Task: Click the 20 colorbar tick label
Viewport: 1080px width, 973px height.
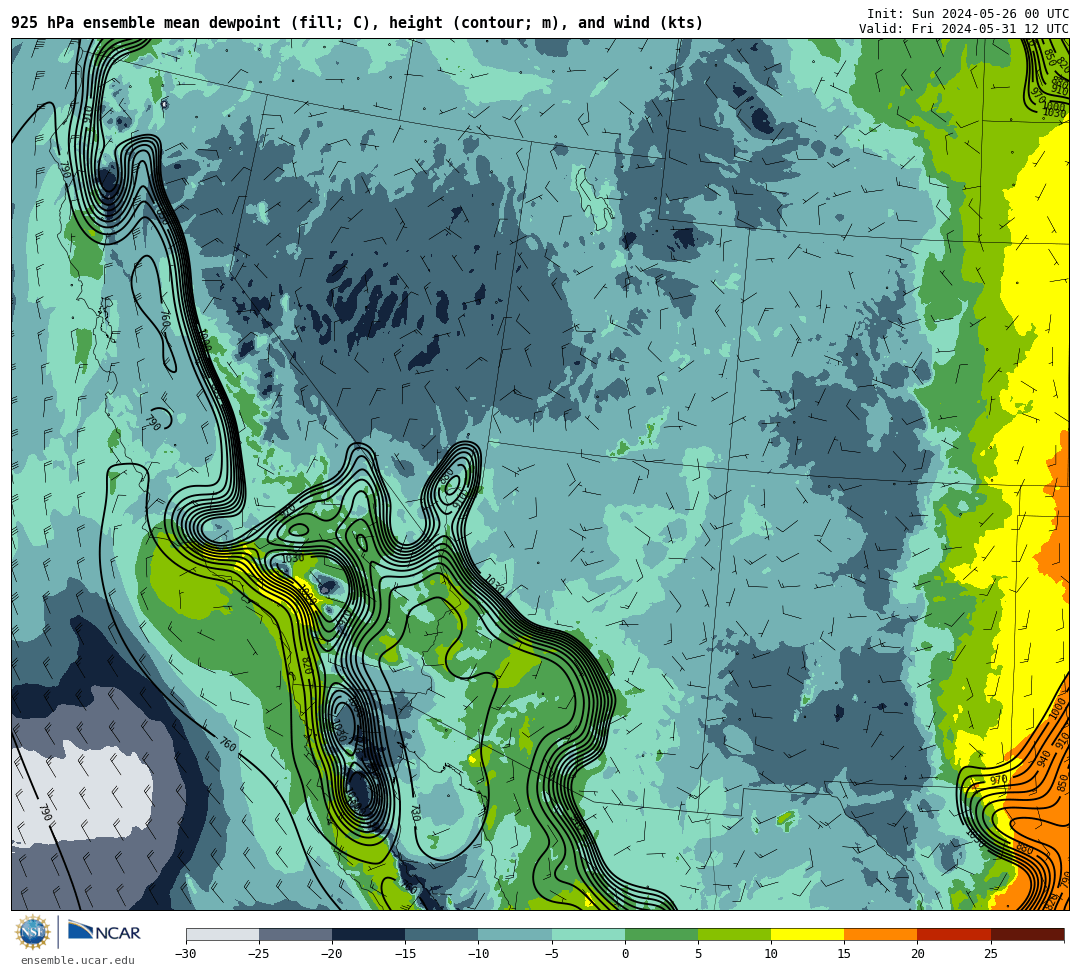Action: 917,954
